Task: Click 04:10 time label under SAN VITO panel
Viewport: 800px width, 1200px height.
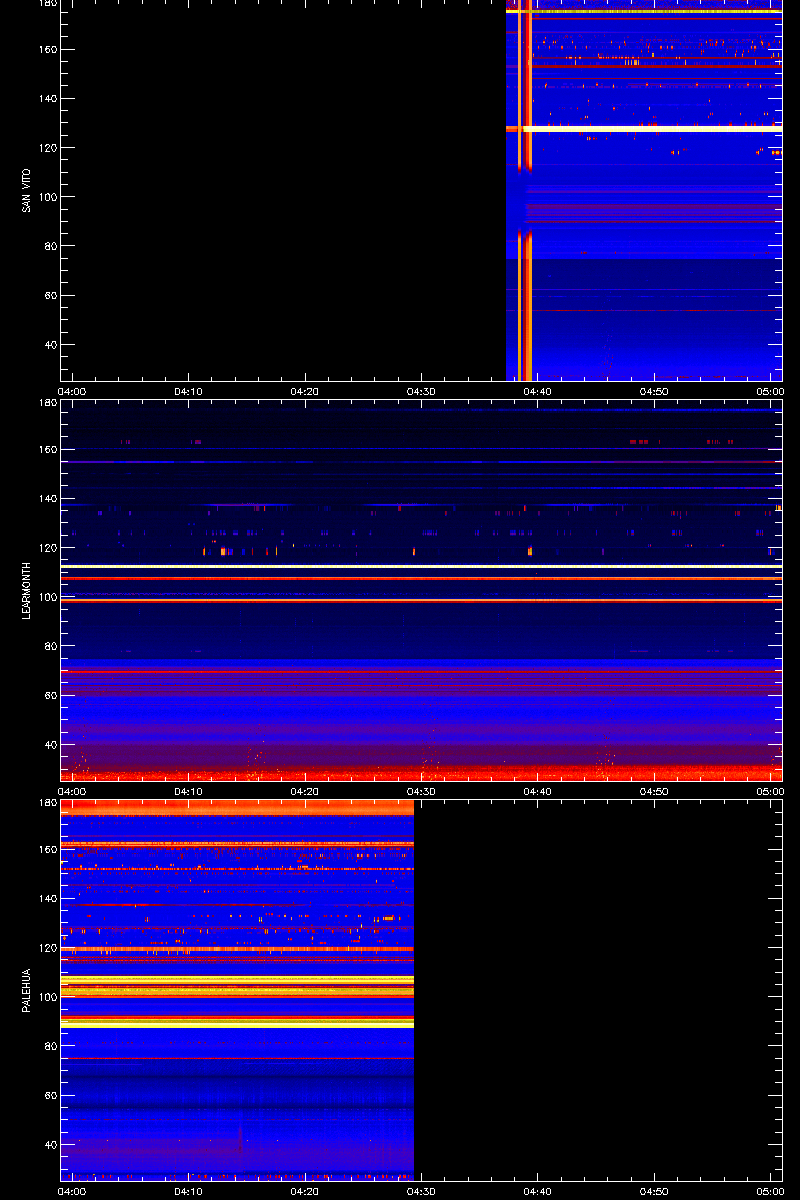Action: 189,392
